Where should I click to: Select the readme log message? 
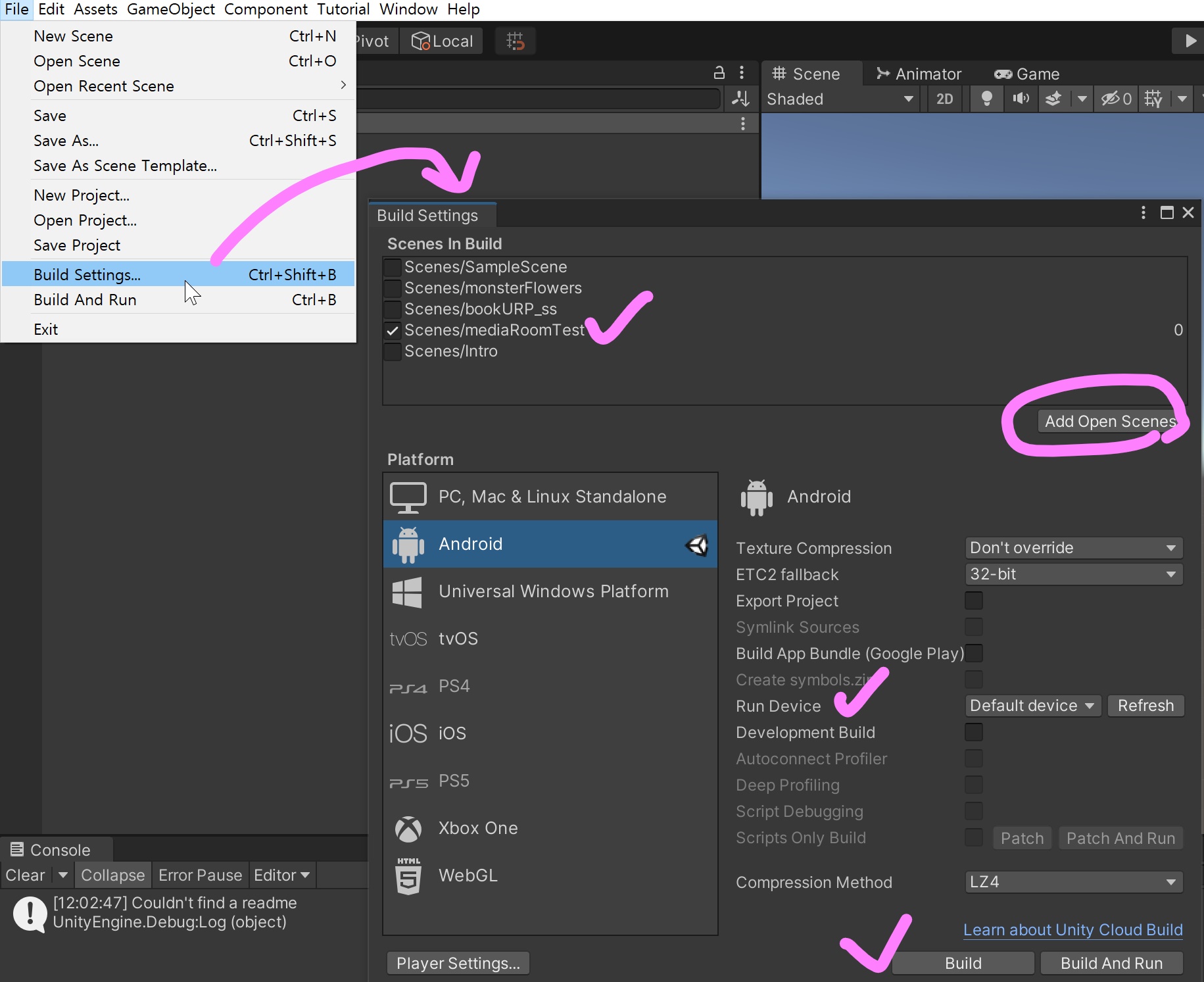pyautogui.click(x=184, y=912)
